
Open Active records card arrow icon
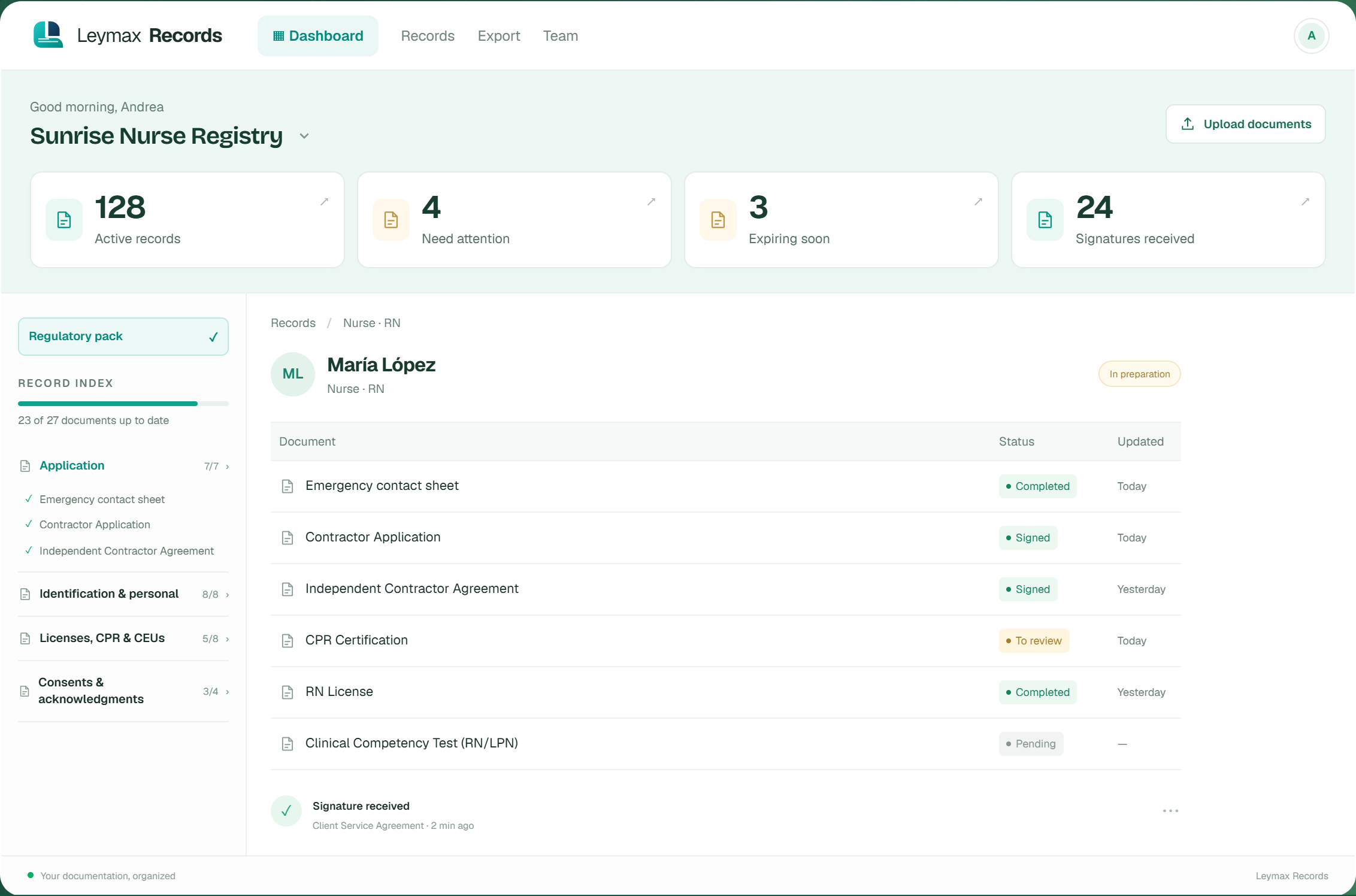(324, 202)
